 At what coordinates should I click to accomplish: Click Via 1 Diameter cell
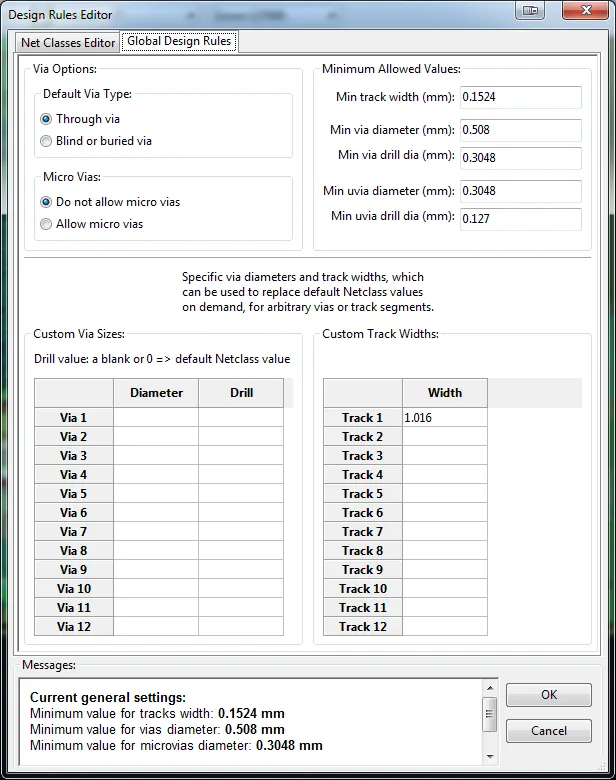pyautogui.click(x=156, y=418)
